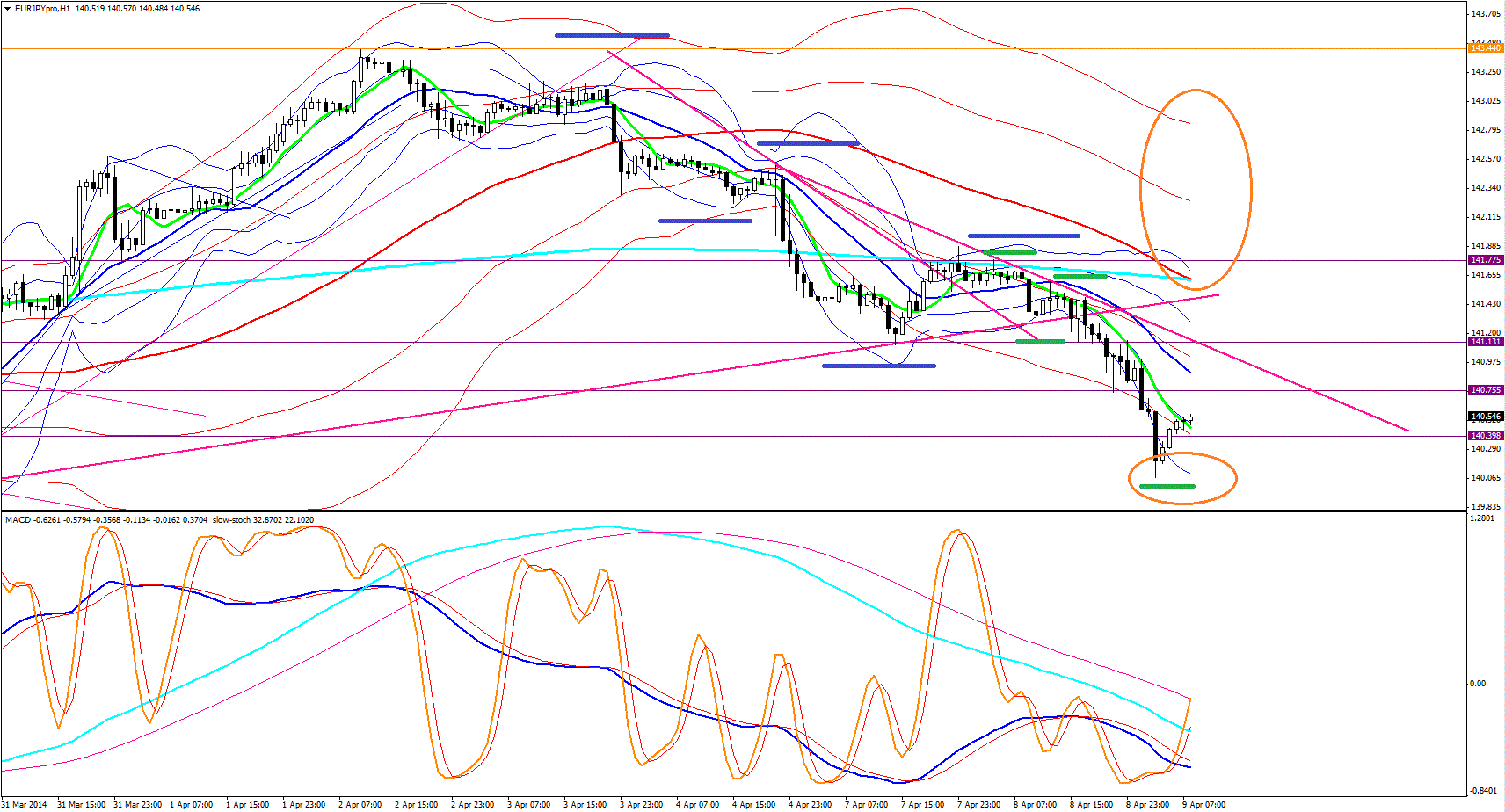
Task: Click the 141.131 horizontal line price tag
Action: click(1486, 342)
